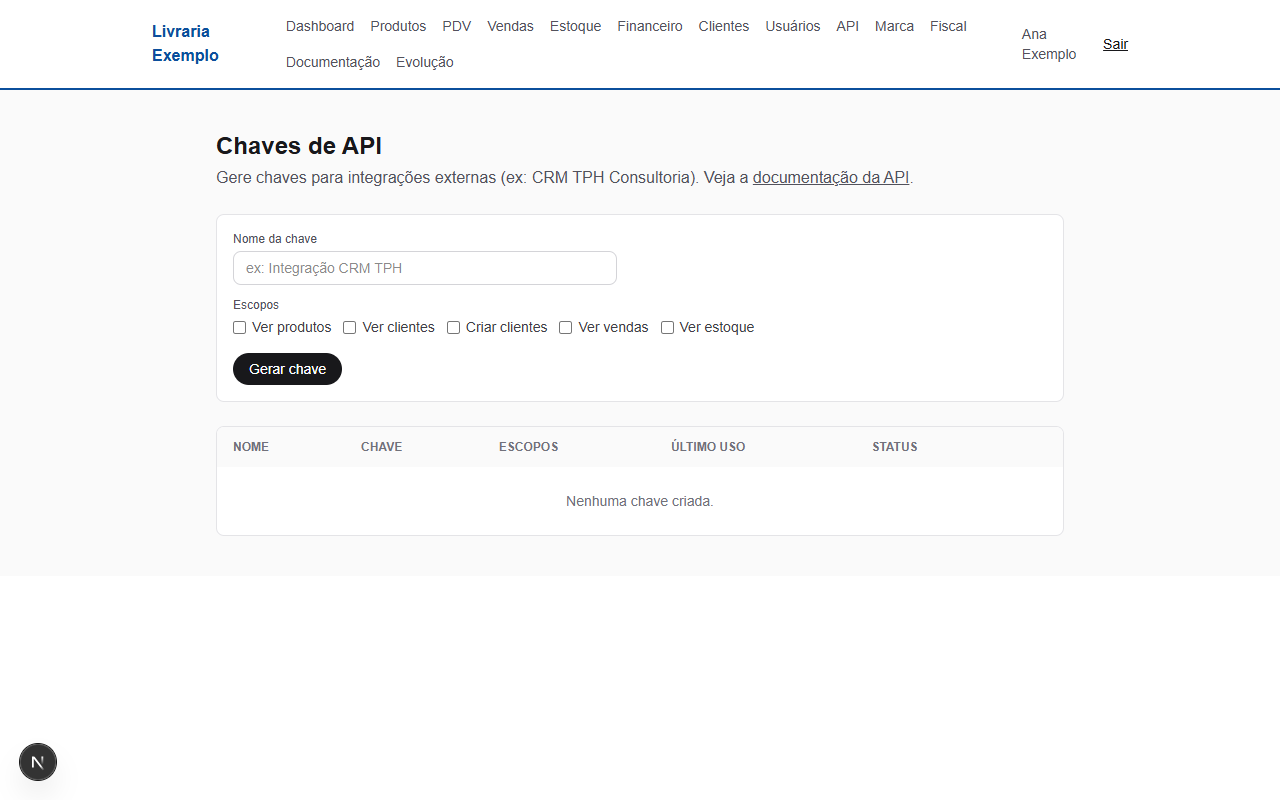Navigate to Evolução

tap(425, 62)
